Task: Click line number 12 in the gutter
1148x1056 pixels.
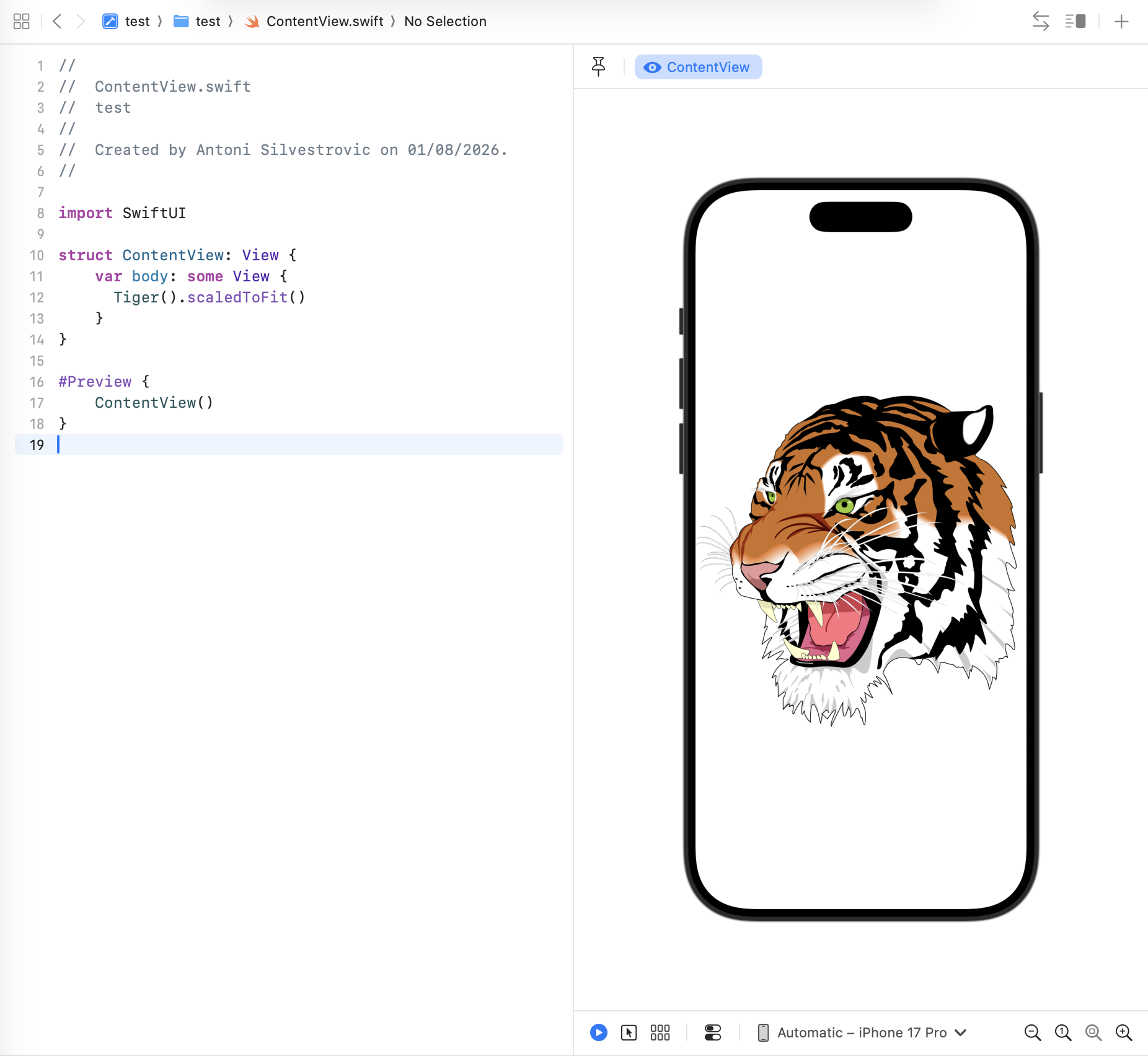Action: [37, 297]
